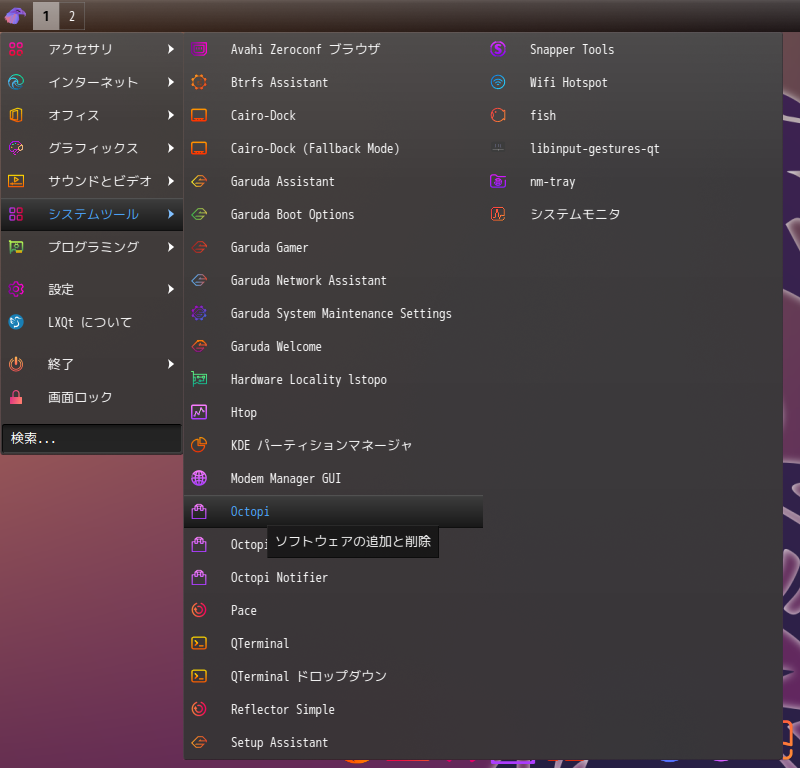Open Snapper Tools by its label
Viewport: 800px width, 768px height.
pos(572,49)
